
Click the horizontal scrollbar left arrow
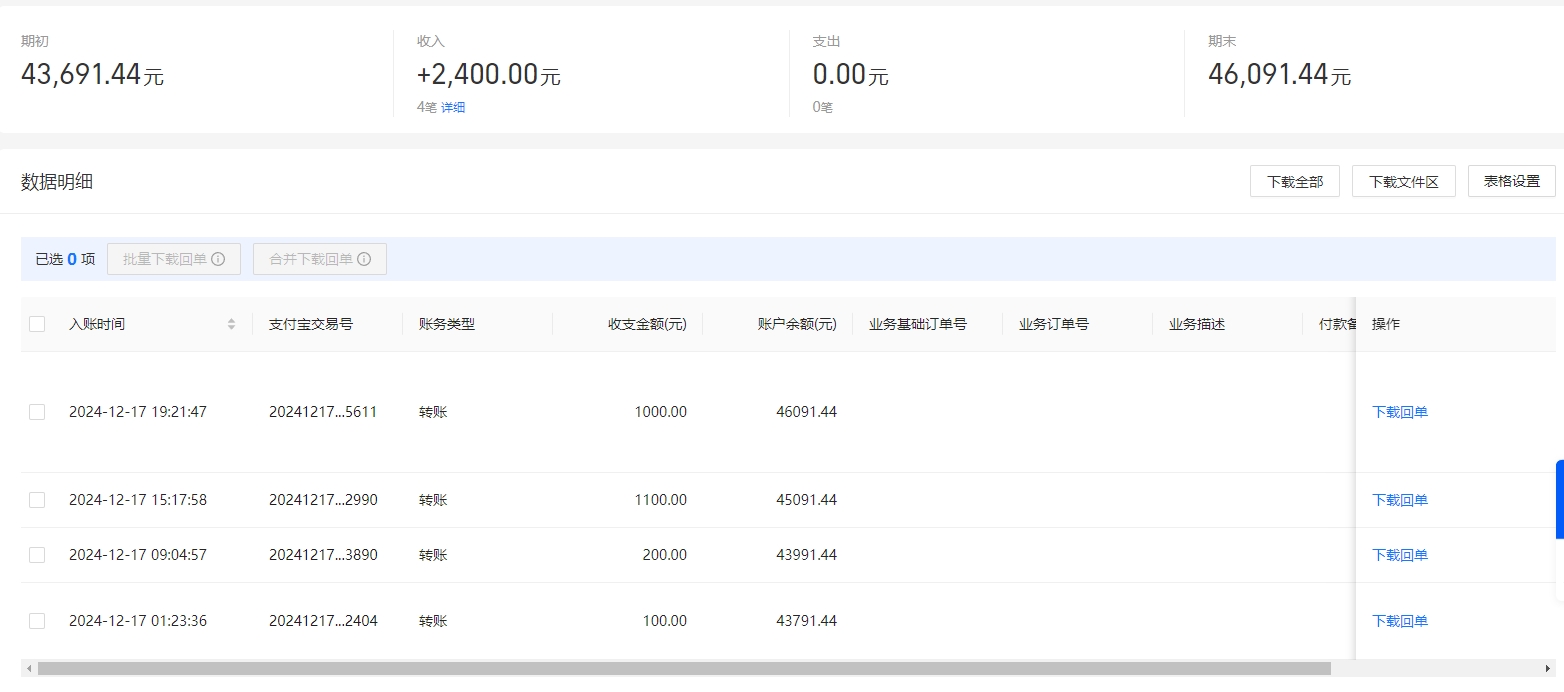(x=29, y=668)
